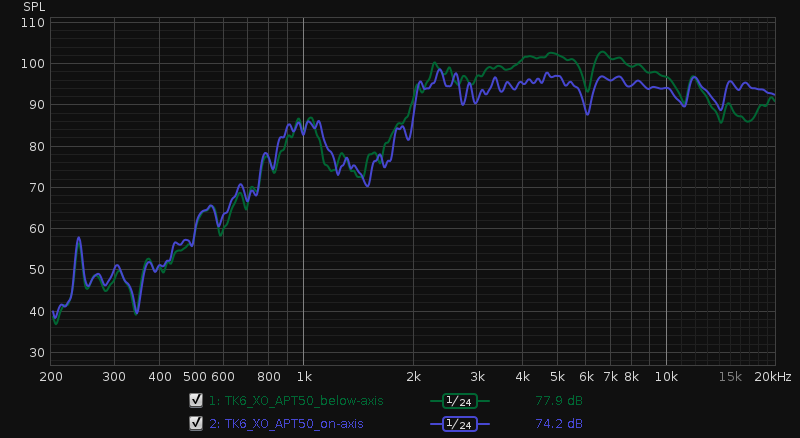
Task: Select the 1: TK6_XO_APT50_below-axis legend label
Action: [296, 401]
